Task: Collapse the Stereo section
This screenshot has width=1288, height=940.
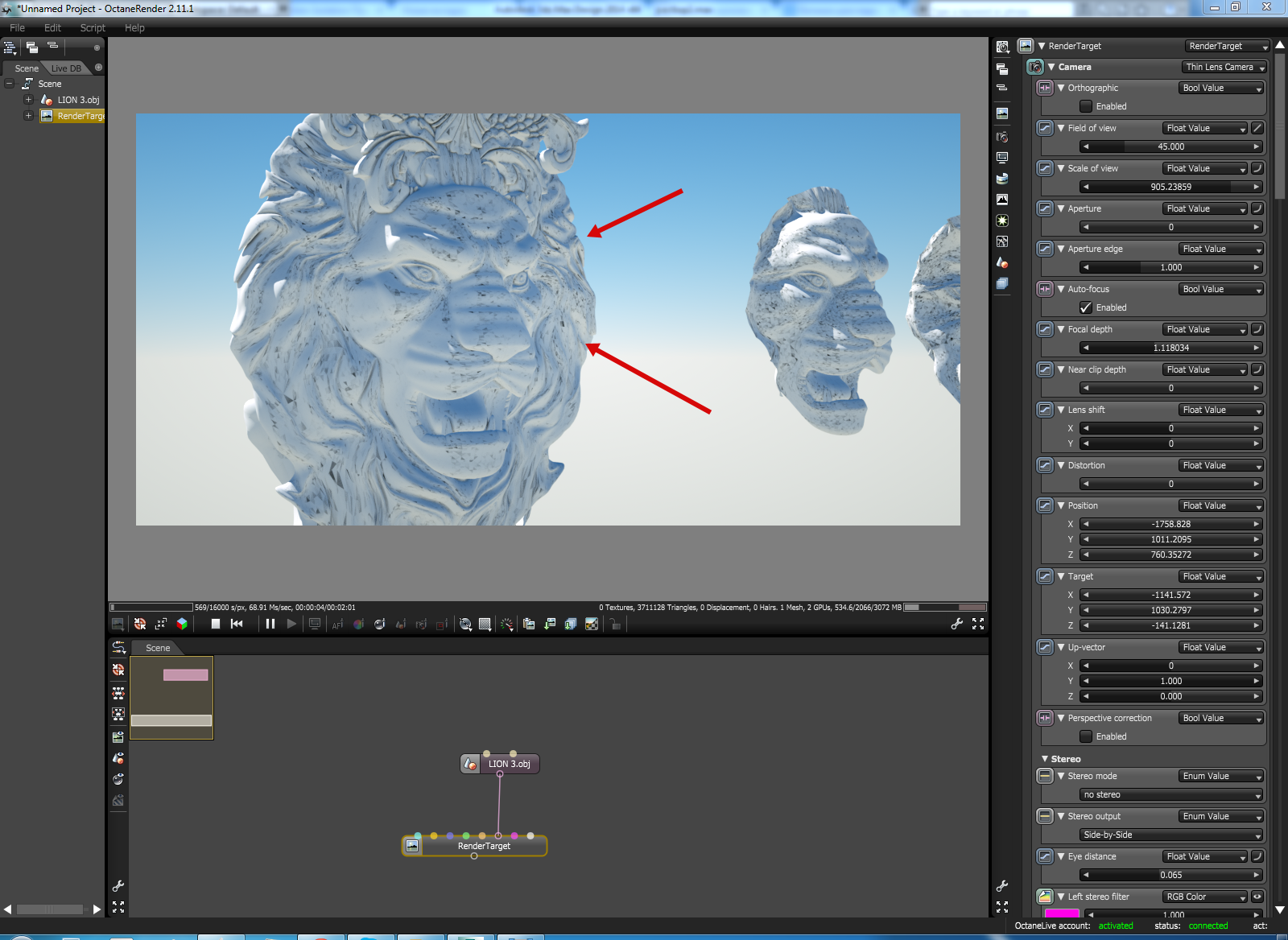Action: point(1045,759)
